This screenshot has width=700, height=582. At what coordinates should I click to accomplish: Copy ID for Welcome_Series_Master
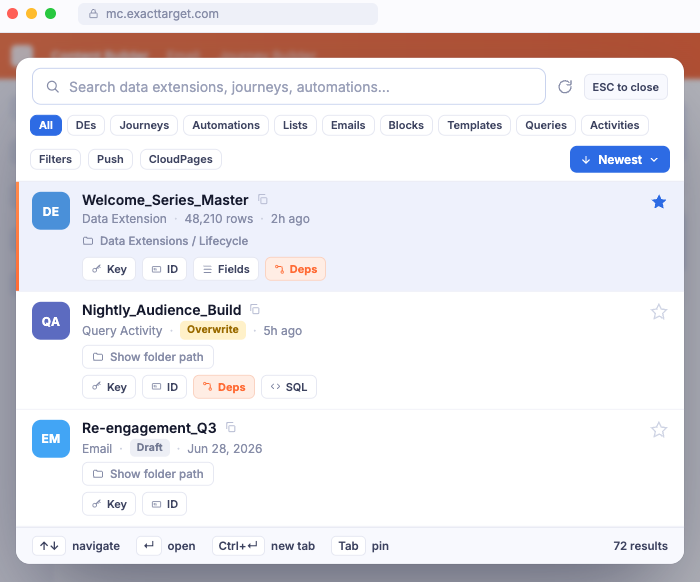tap(164, 269)
